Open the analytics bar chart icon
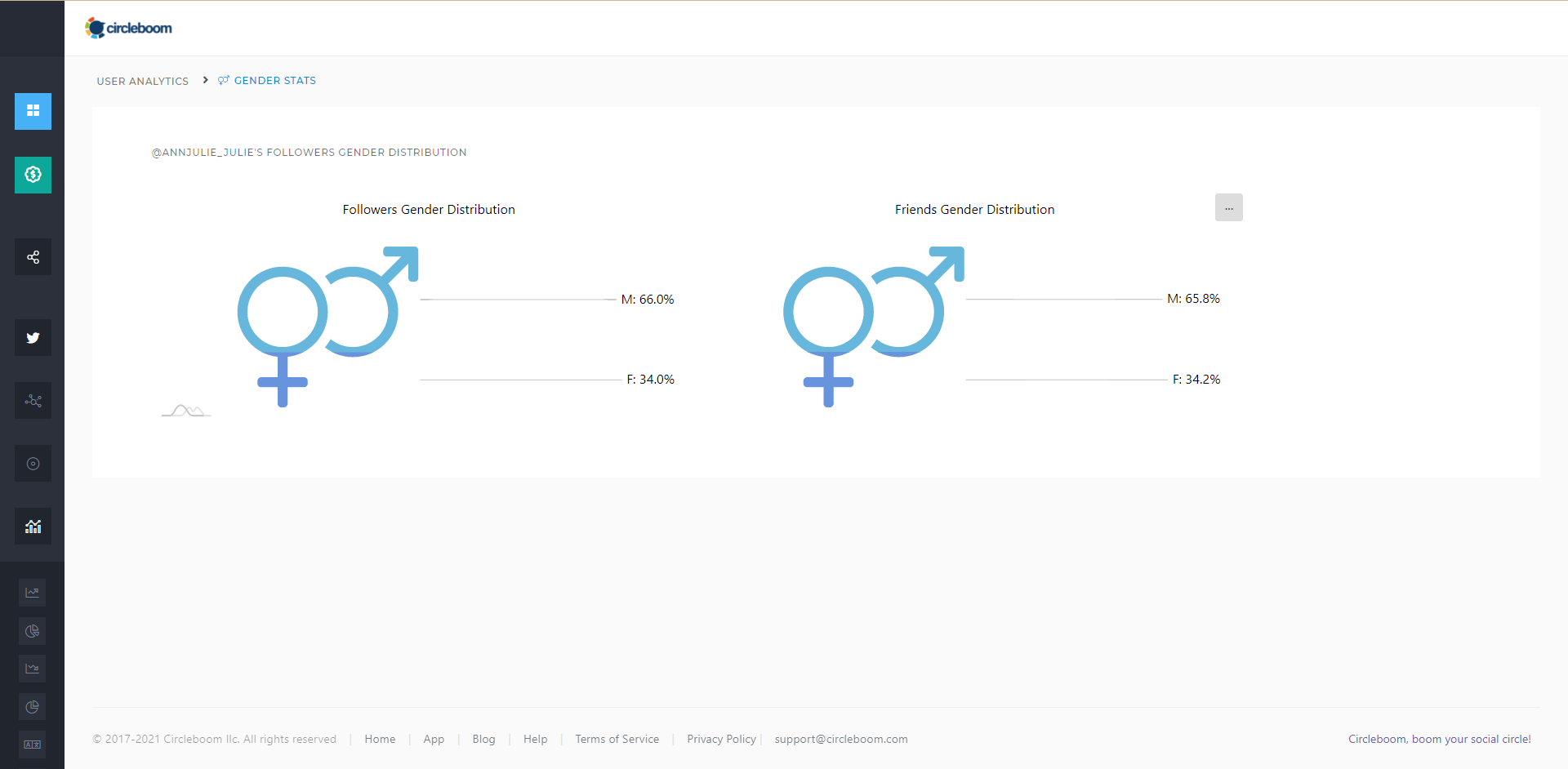This screenshot has height=769, width=1568. [x=33, y=526]
